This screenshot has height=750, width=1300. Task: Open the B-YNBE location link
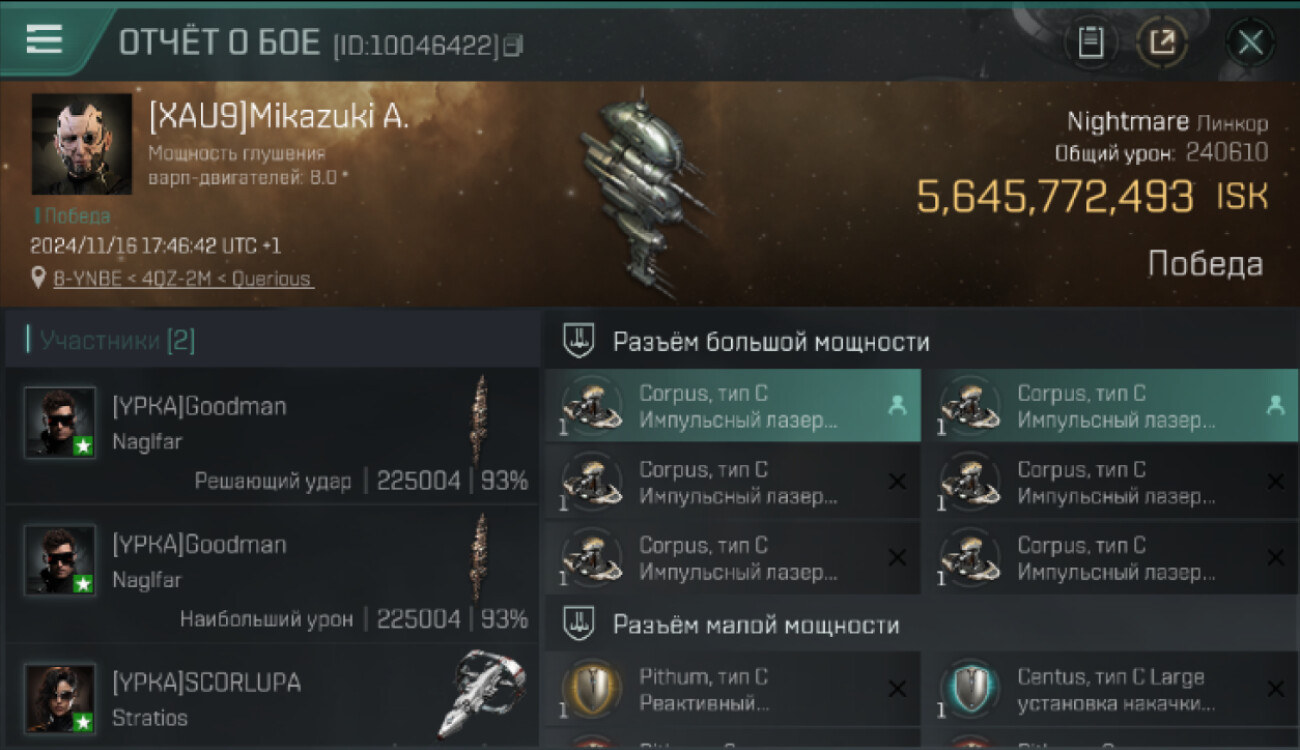pyautogui.click(x=183, y=279)
